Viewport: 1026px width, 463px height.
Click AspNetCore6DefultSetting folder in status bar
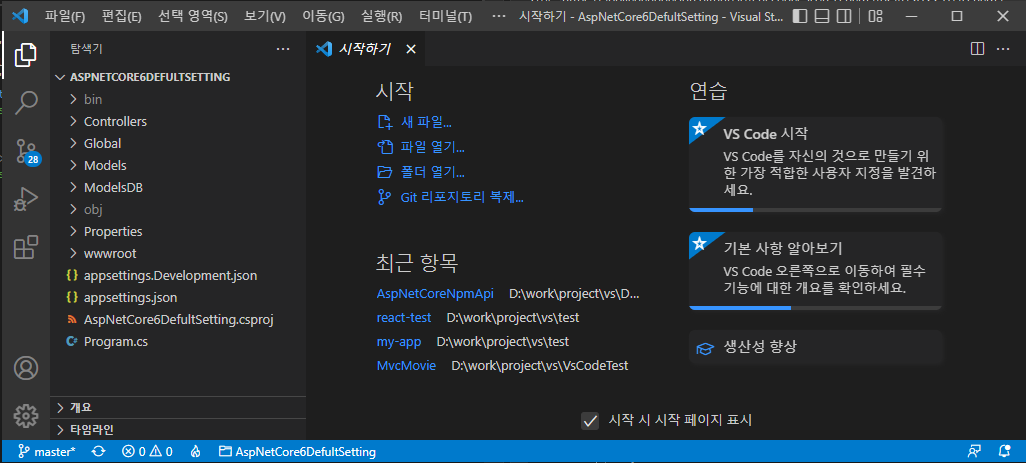pos(298,451)
